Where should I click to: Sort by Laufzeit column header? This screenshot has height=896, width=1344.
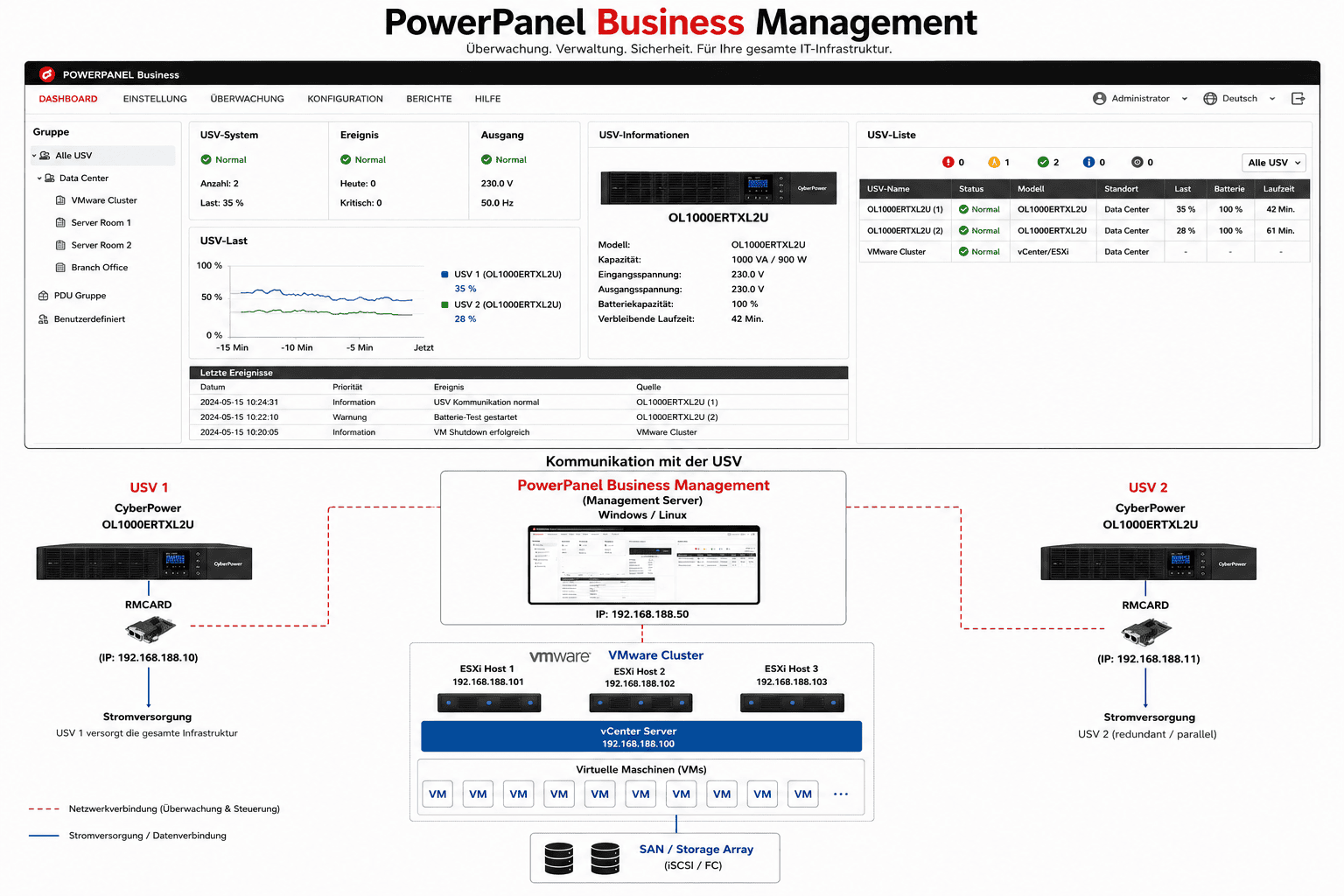1279,189
